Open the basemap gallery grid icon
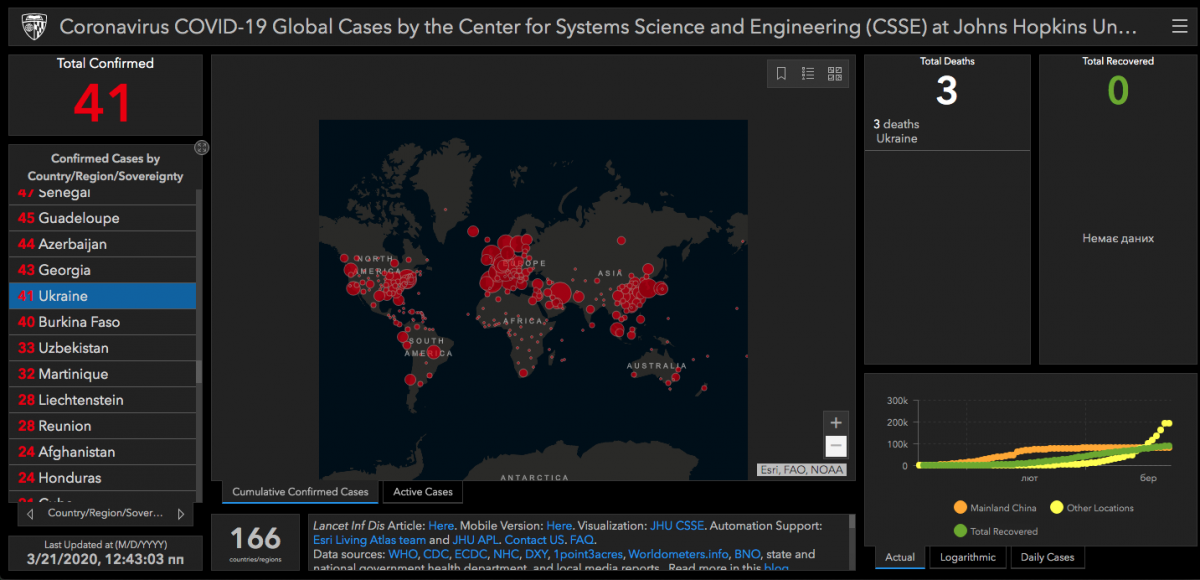Screen dimensions: 1200x580 coord(835,73)
